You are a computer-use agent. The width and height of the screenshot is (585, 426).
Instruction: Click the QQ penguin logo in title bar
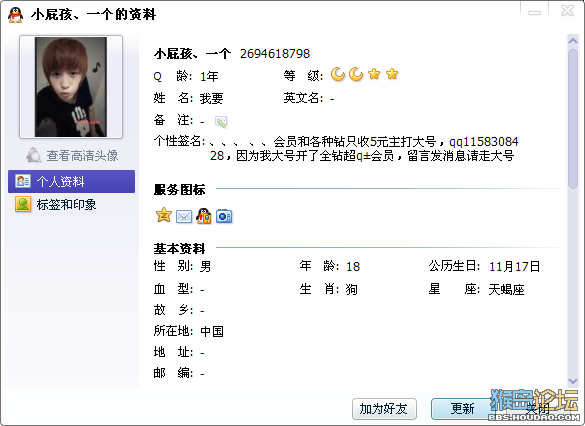(15, 15)
